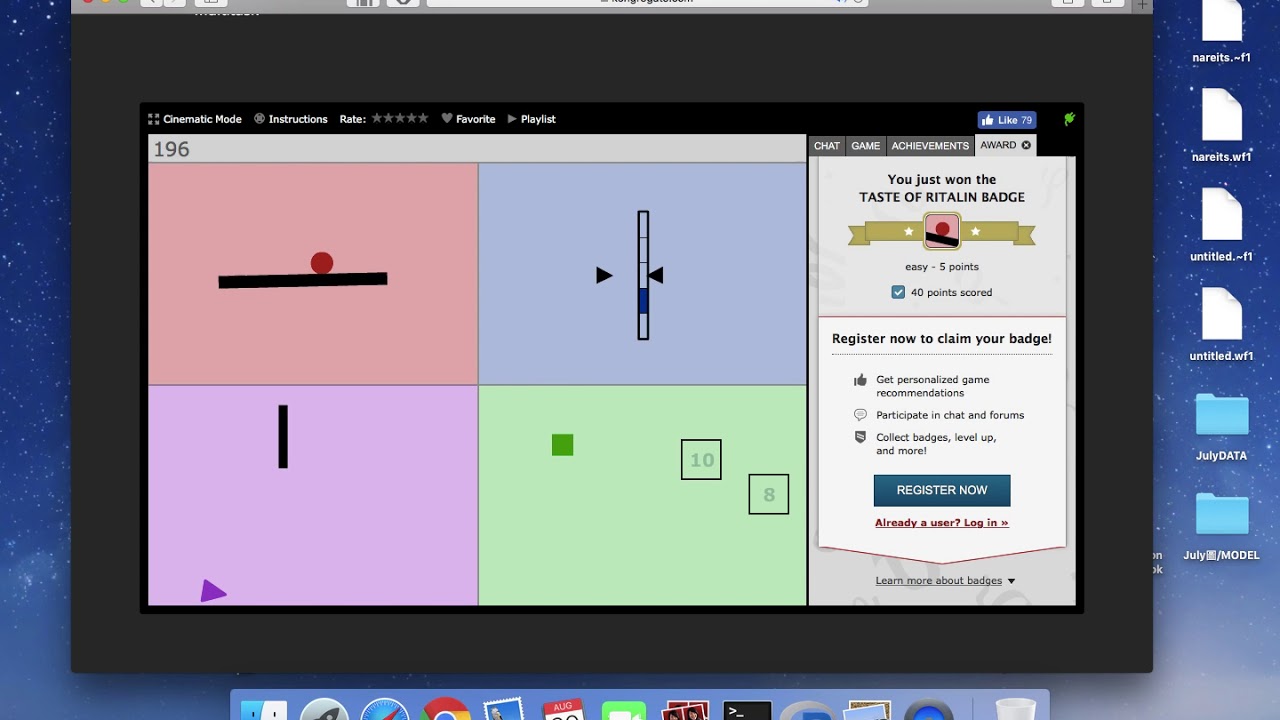Open Safari from the dock
1280x720 pixels.
385,711
